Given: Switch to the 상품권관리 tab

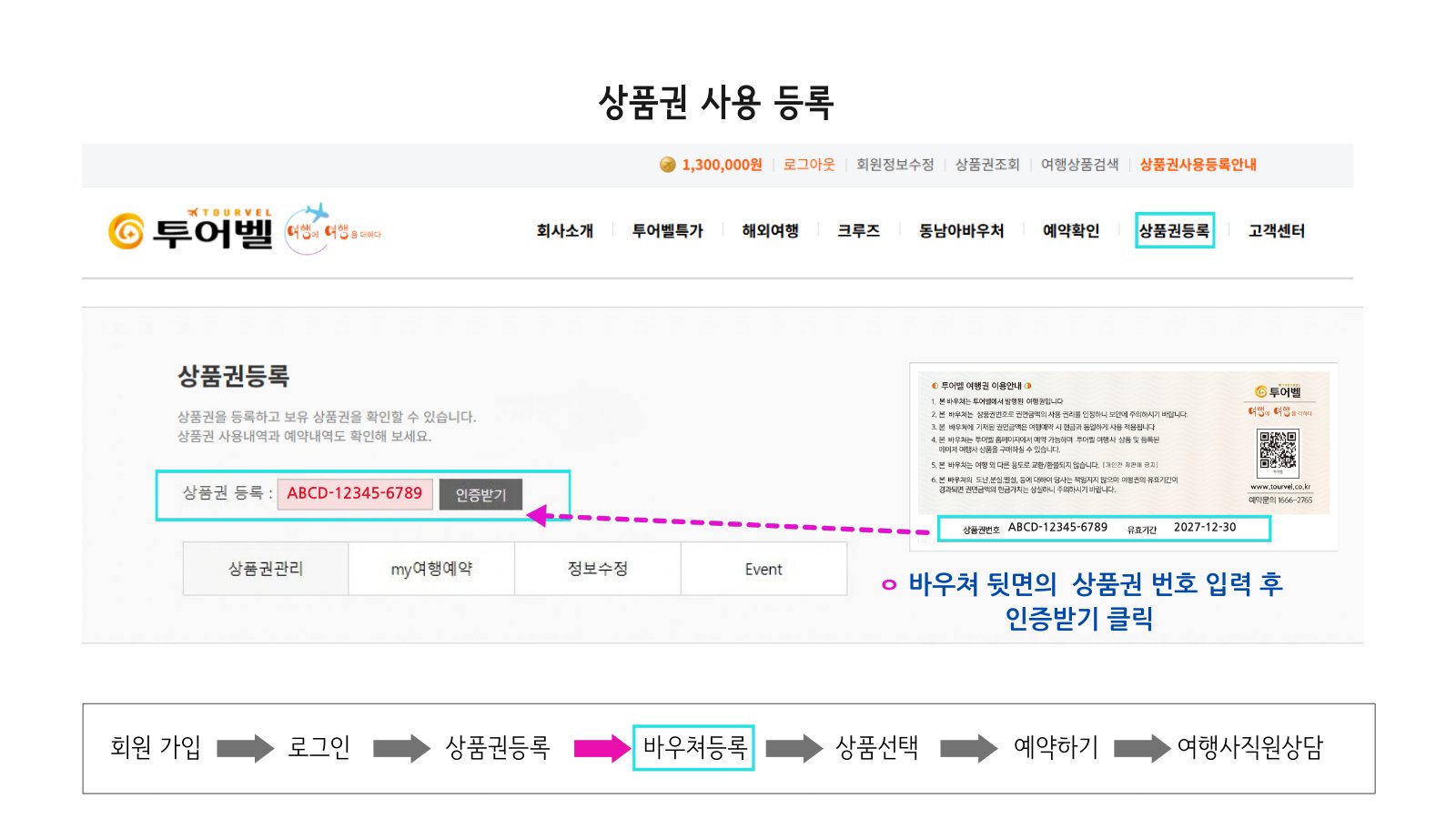Looking at the screenshot, I should [x=266, y=569].
